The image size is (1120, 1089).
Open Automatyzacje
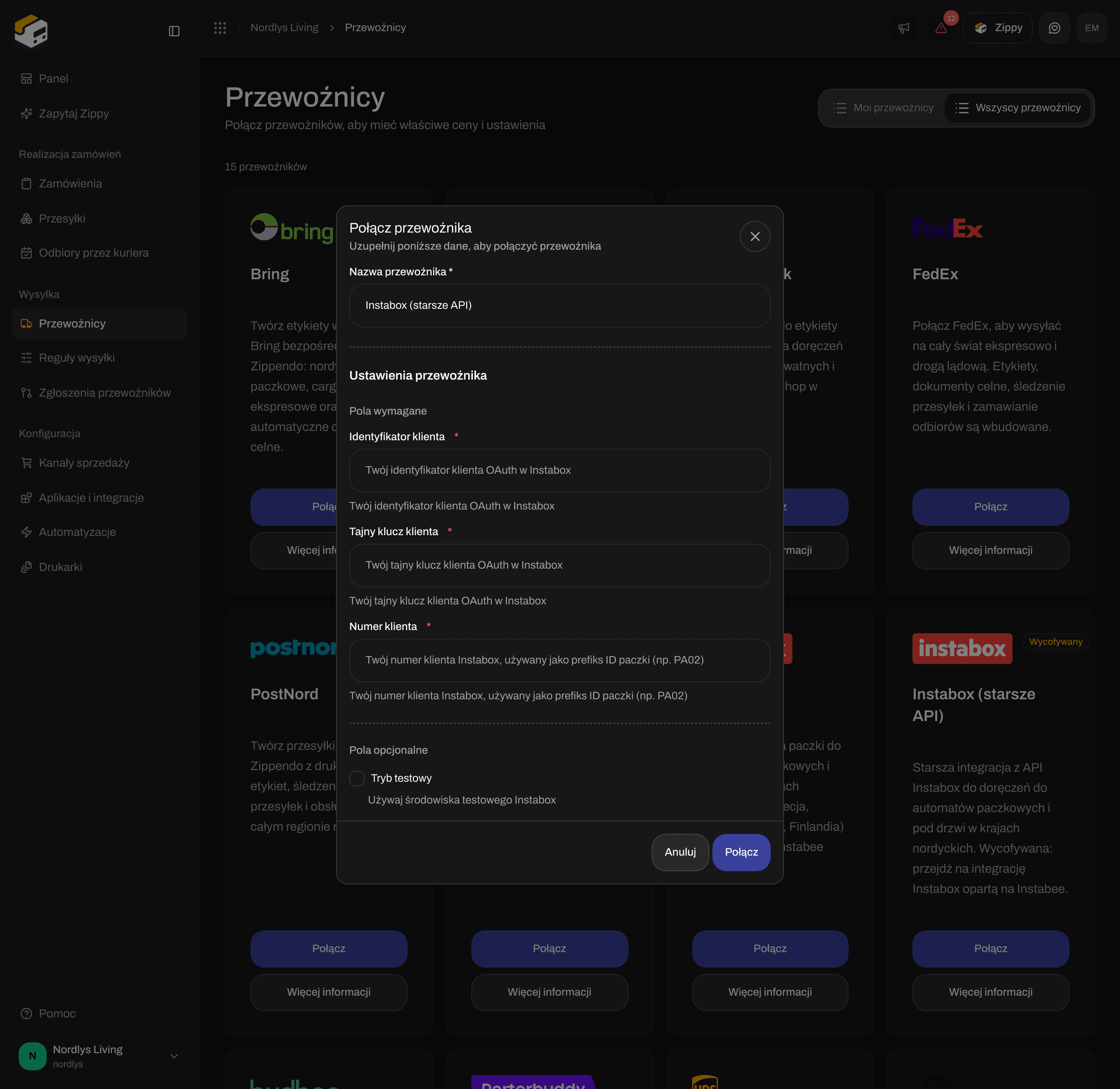(100, 532)
